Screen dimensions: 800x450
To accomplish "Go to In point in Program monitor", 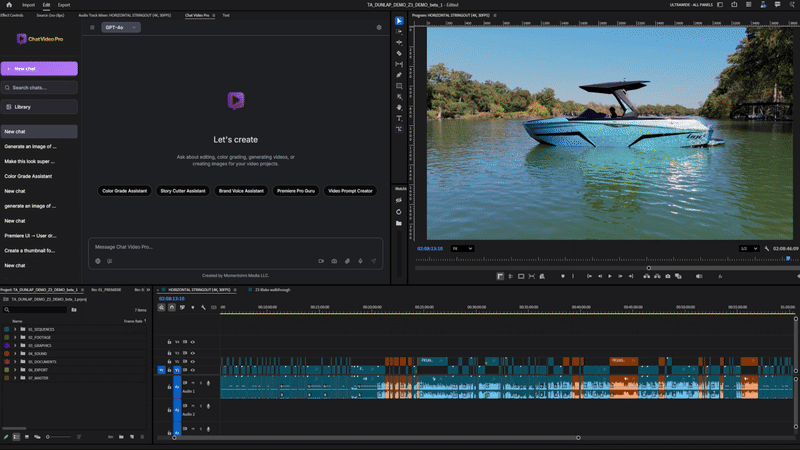I will point(589,277).
